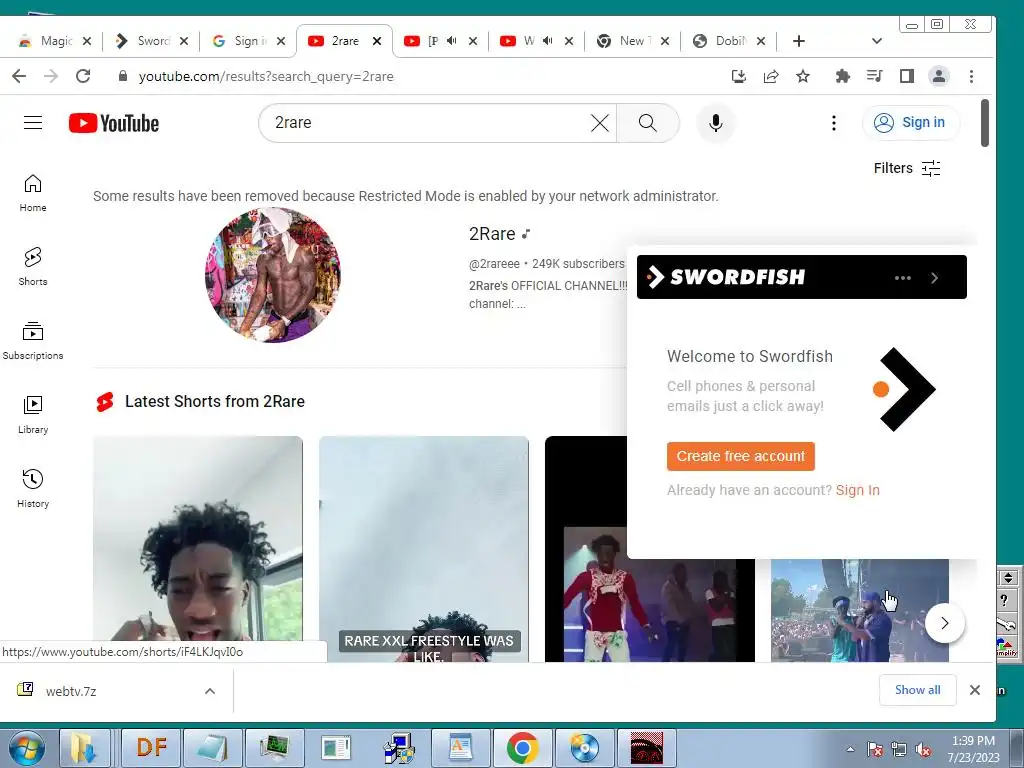Open the webtv.7z download

71,691
